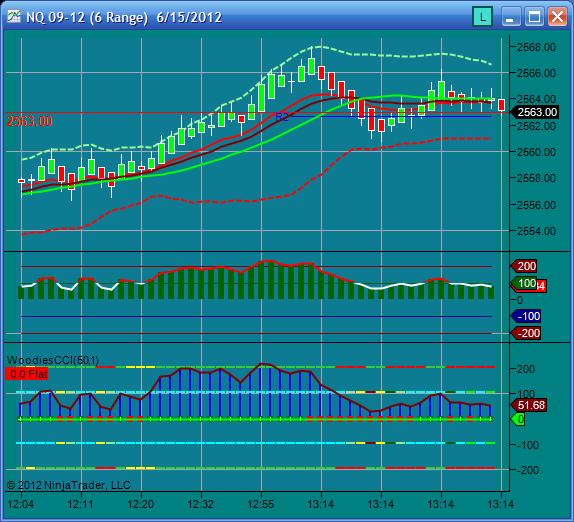Click the 12:11 time axis label
The image size is (574, 522).
click(81, 504)
